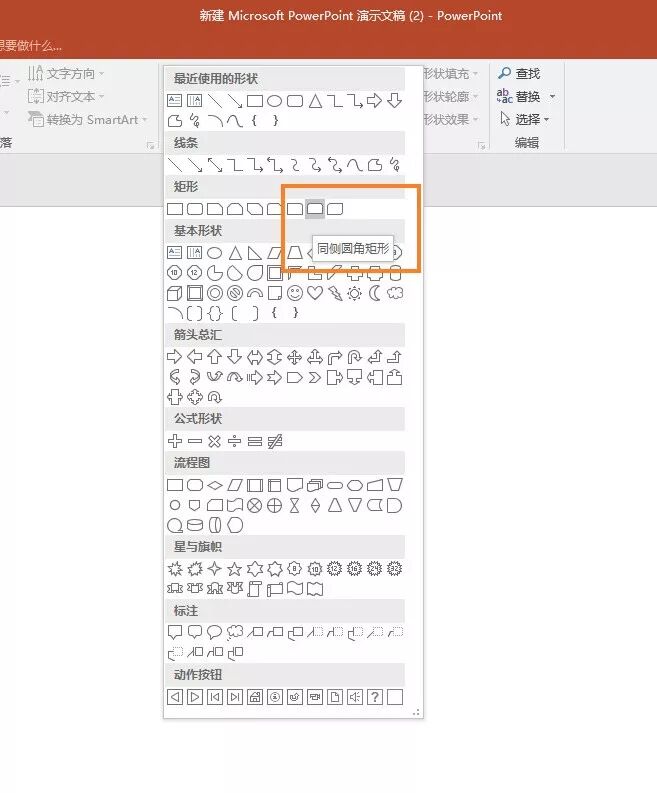The image size is (657, 793).
Task: Open the 替换 replace dropdown arrow
Action: [552, 96]
